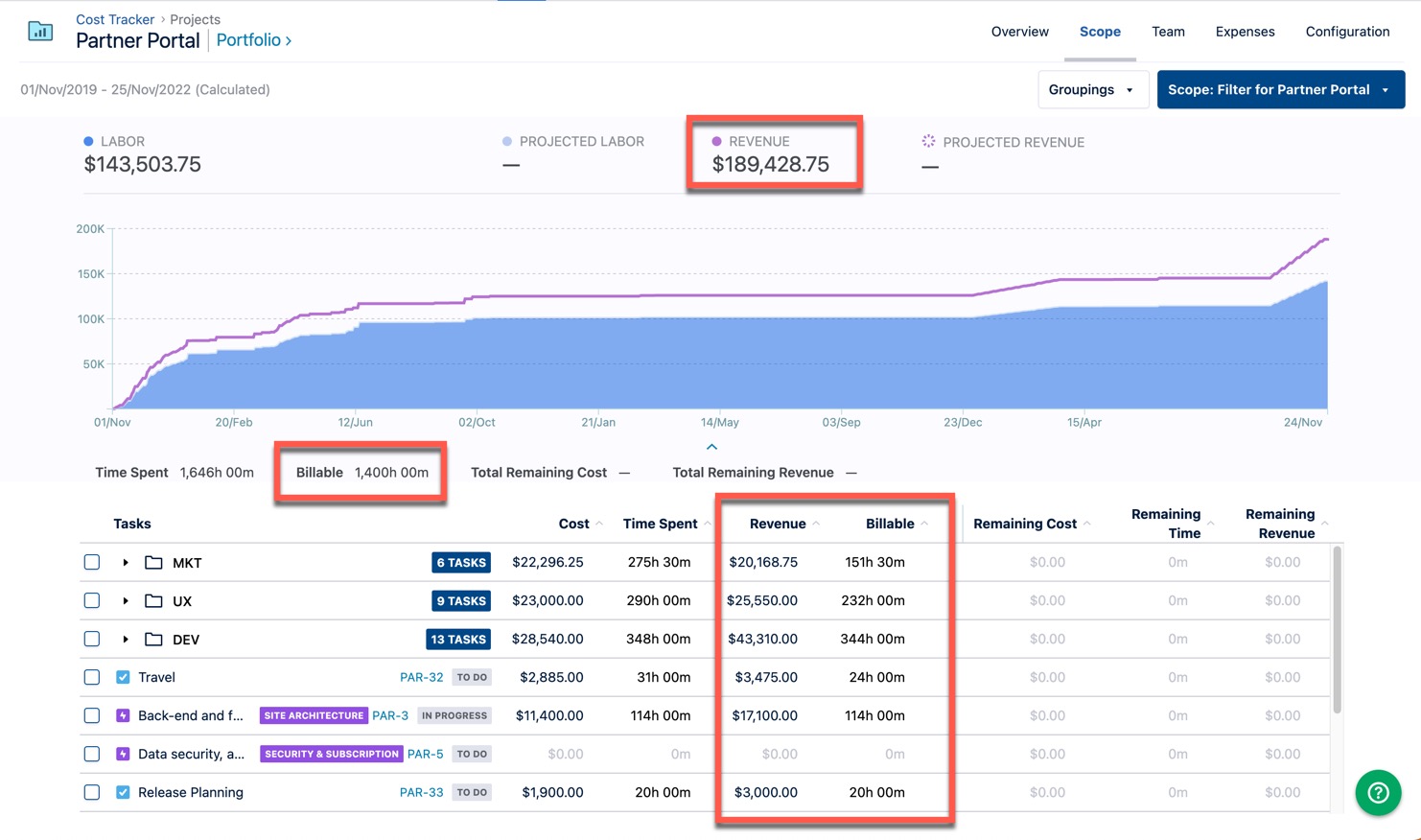Collapse the cost chart via its chevron
The width and height of the screenshot is (1421, 840).
click(711, 446)
